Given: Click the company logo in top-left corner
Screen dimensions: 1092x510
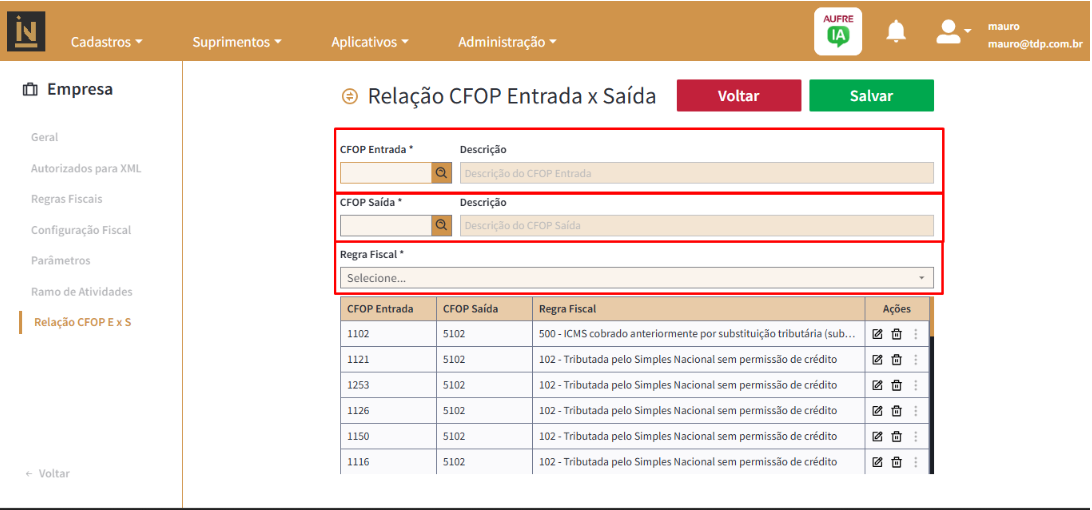Looking at the screenshot, I should click(26, 31).
